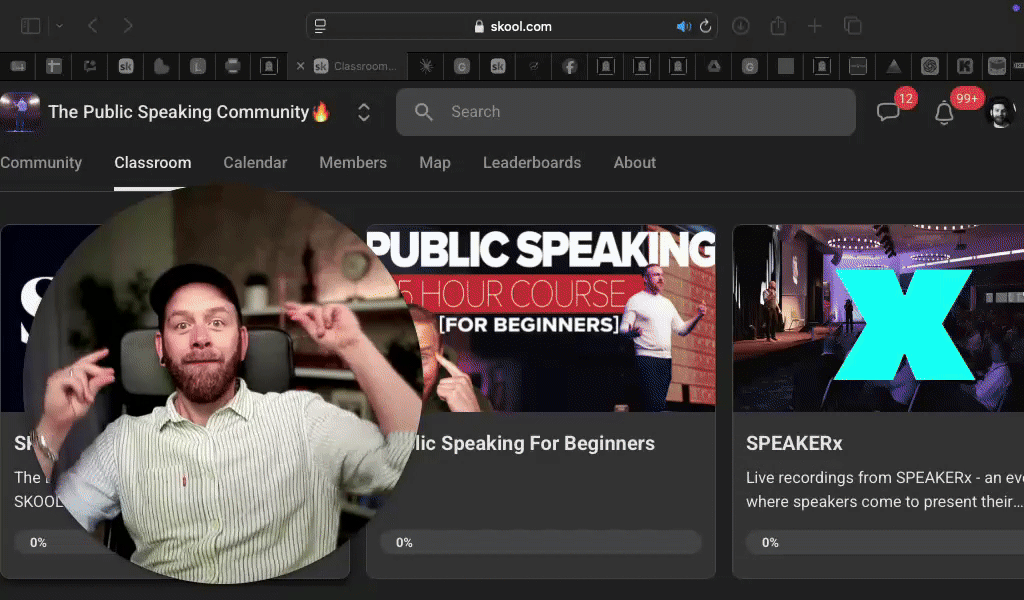
Task: Switch to the triangle icon tab
Action: coord(893,66)
